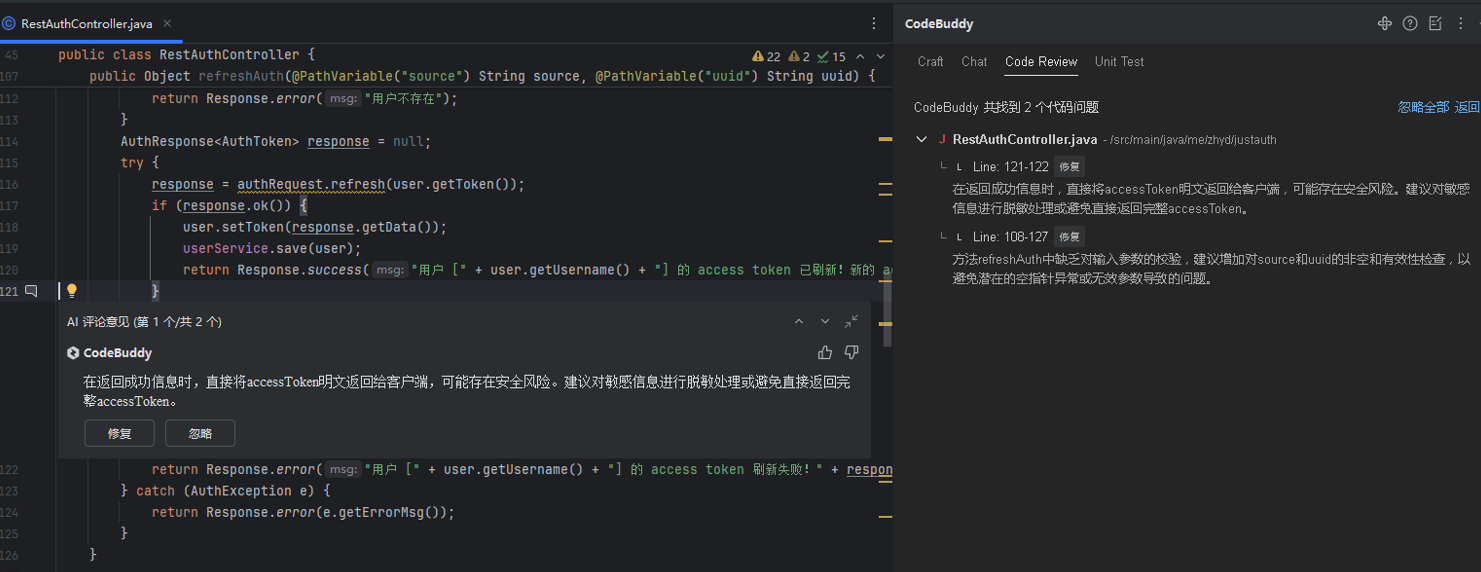Screen dimensions: 1481x572
Task: Go to next AI review comment
Action: 825,322
